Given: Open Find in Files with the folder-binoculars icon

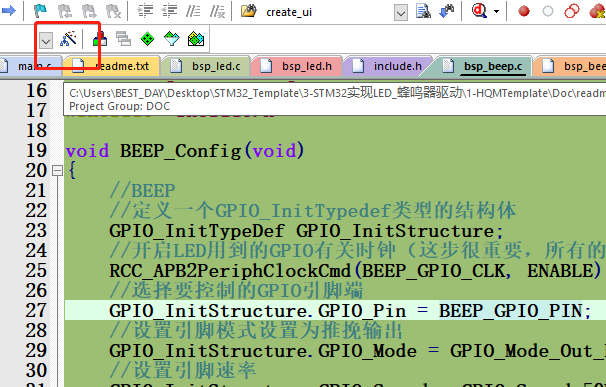Looking at the screenshot, I should tap(249, 11).
